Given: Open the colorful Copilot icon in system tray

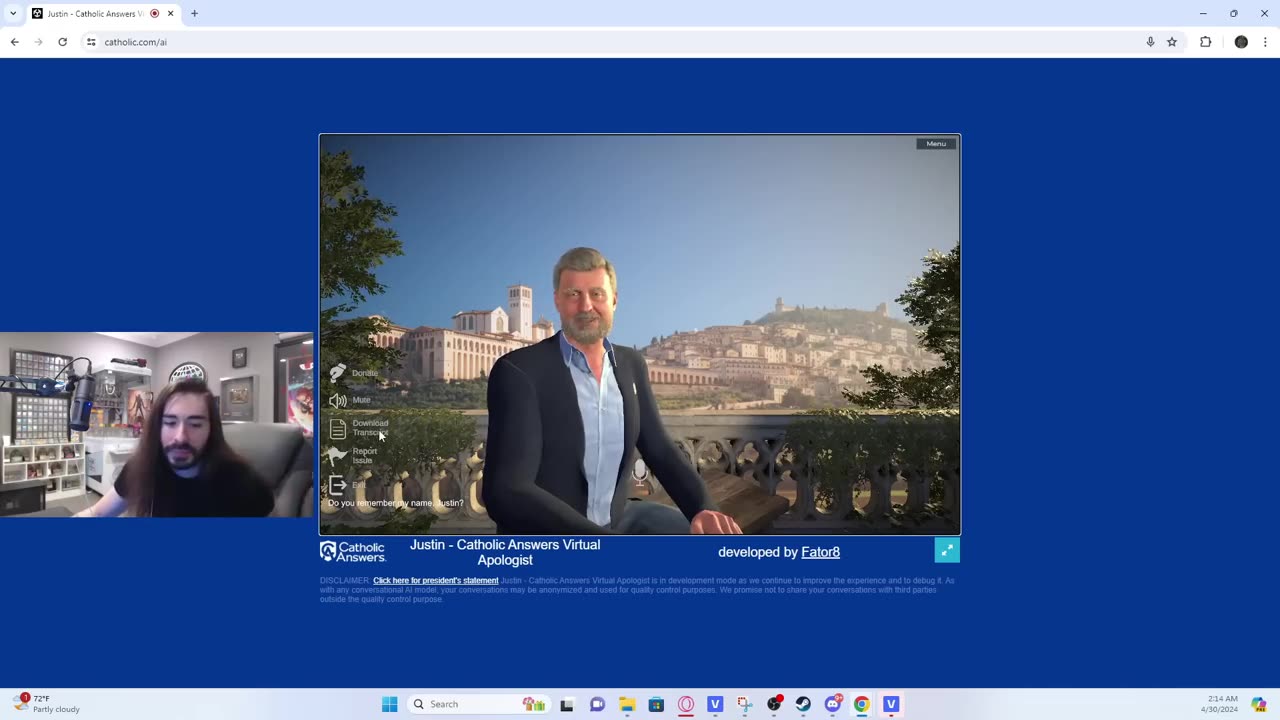Looking at the screenshot, I should 1259,704.
